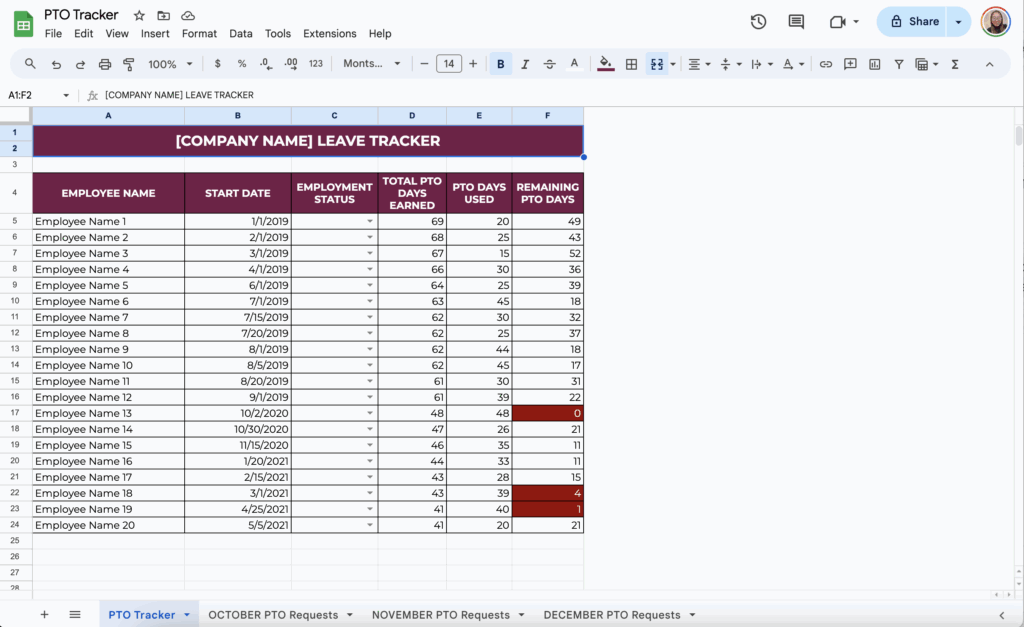Open the Format menu
Viewport: 1024px width, 627px height.
199,33
